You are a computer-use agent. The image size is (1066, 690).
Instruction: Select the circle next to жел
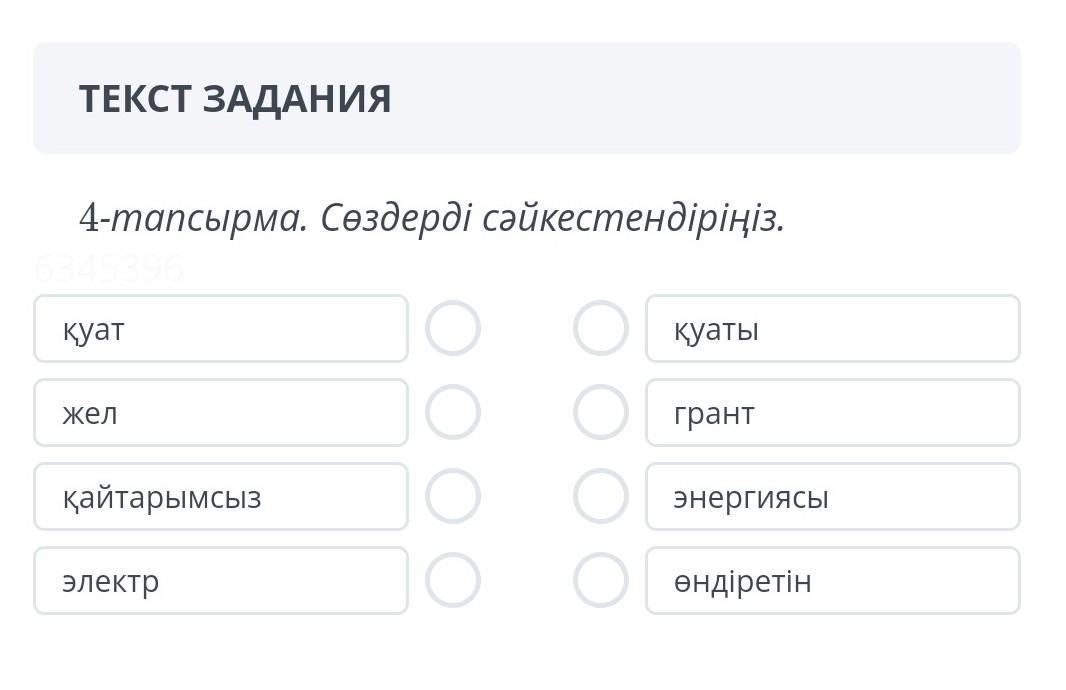(453, 412)
